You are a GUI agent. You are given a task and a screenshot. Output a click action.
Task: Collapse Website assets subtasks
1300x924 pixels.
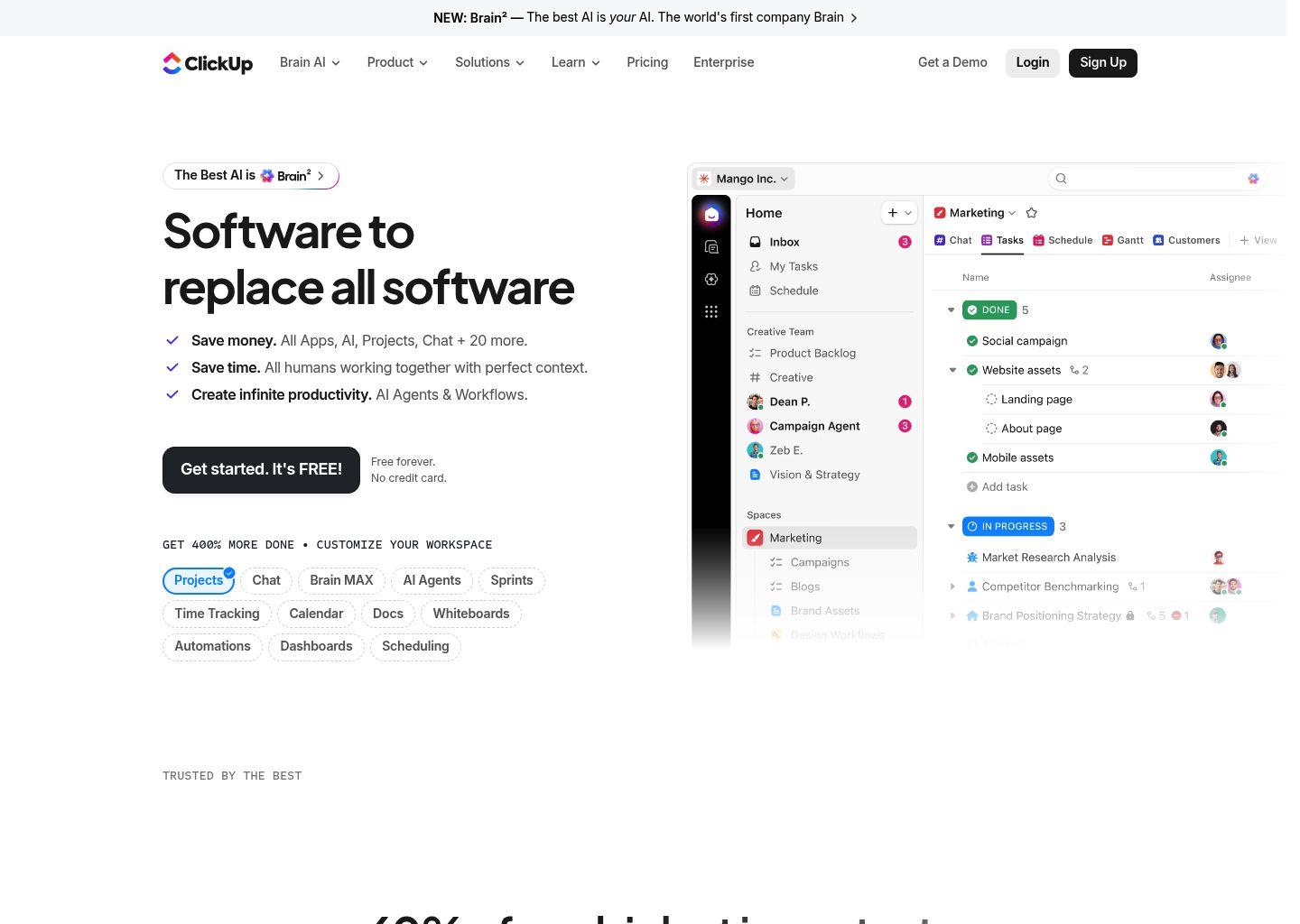coord(952,370)
